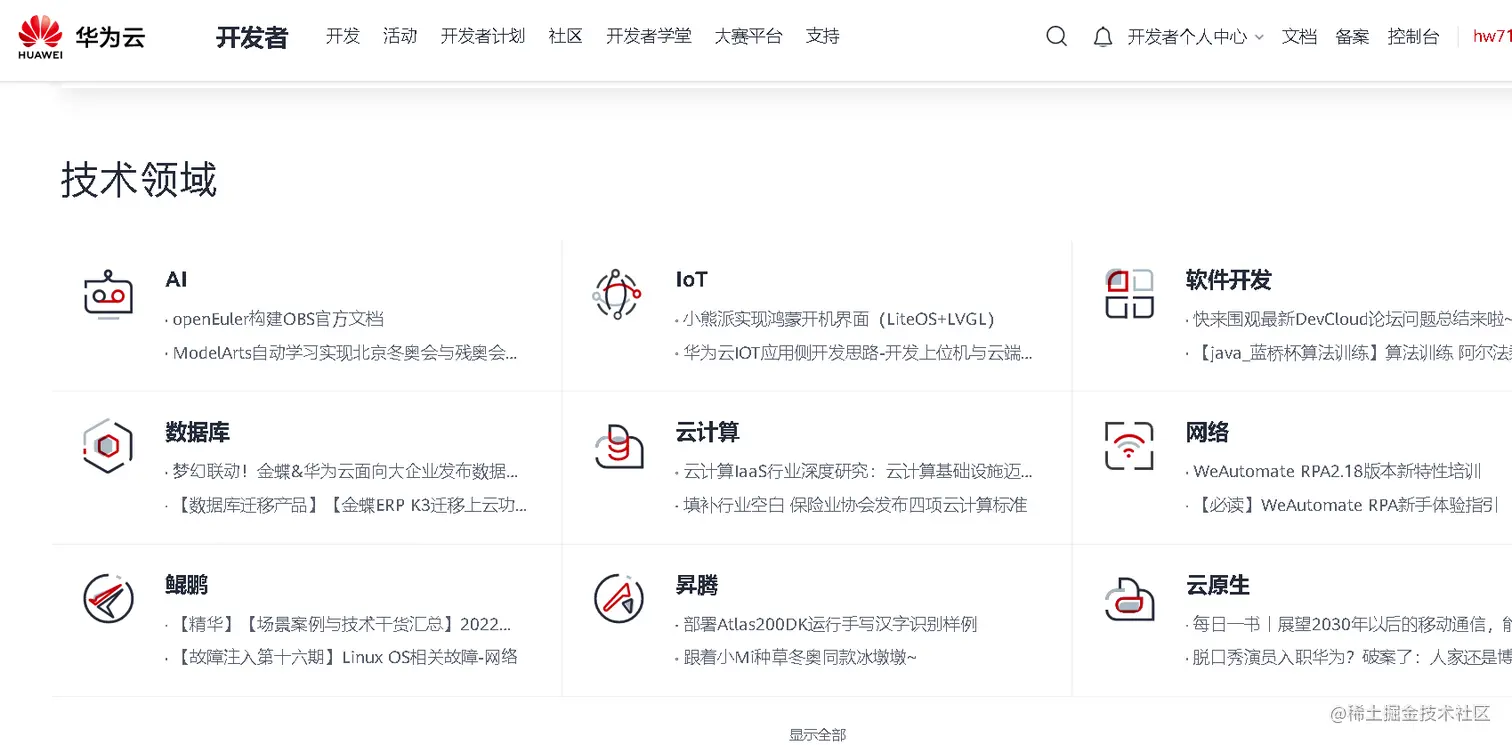Screen dimensions: 1512x745
Task: Open the 控制台 link
Action: tap(1414, 37)
